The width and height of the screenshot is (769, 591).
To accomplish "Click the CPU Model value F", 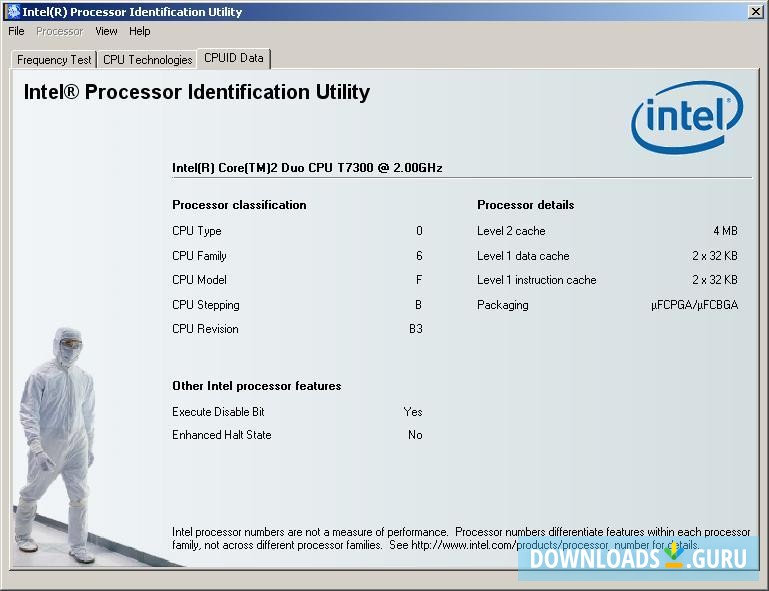I will [419, 280].
